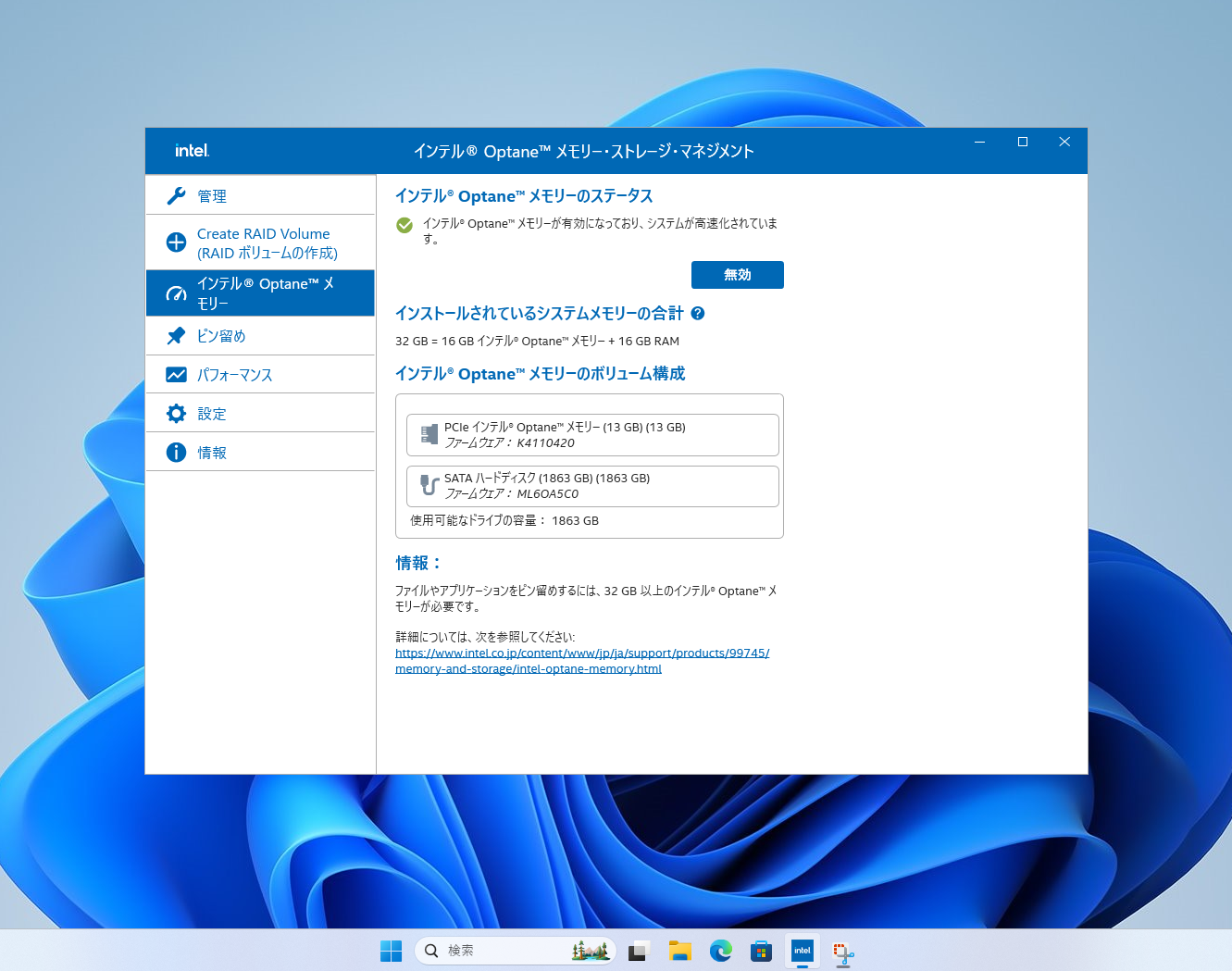Click the wrench icon beside 管理
This screenshot has width=1232, height=971.
click(176, 196)
